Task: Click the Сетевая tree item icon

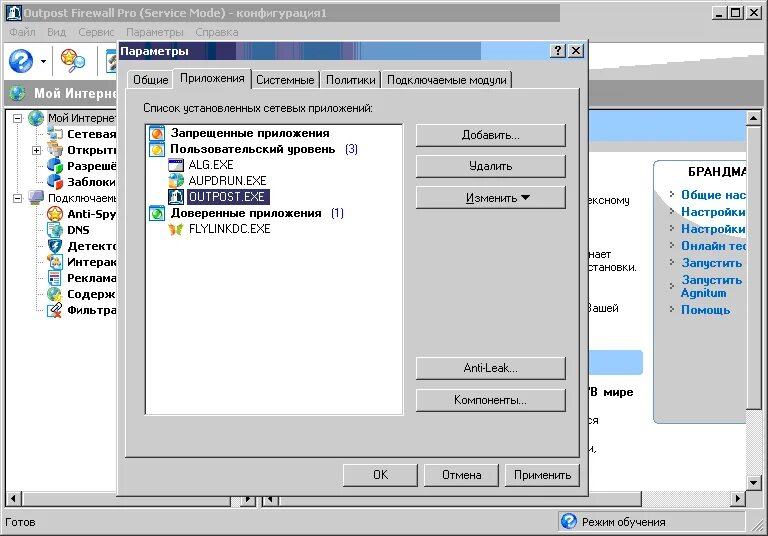Action: 55,134
